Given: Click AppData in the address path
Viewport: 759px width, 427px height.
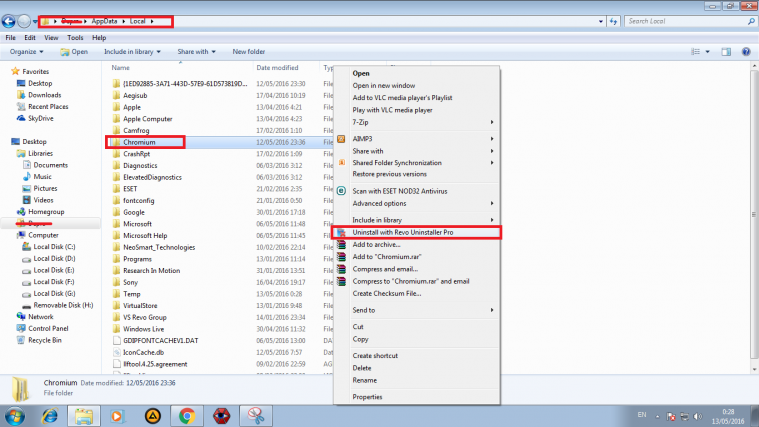Looking at the screenshot, I should (x=105, y=21).
